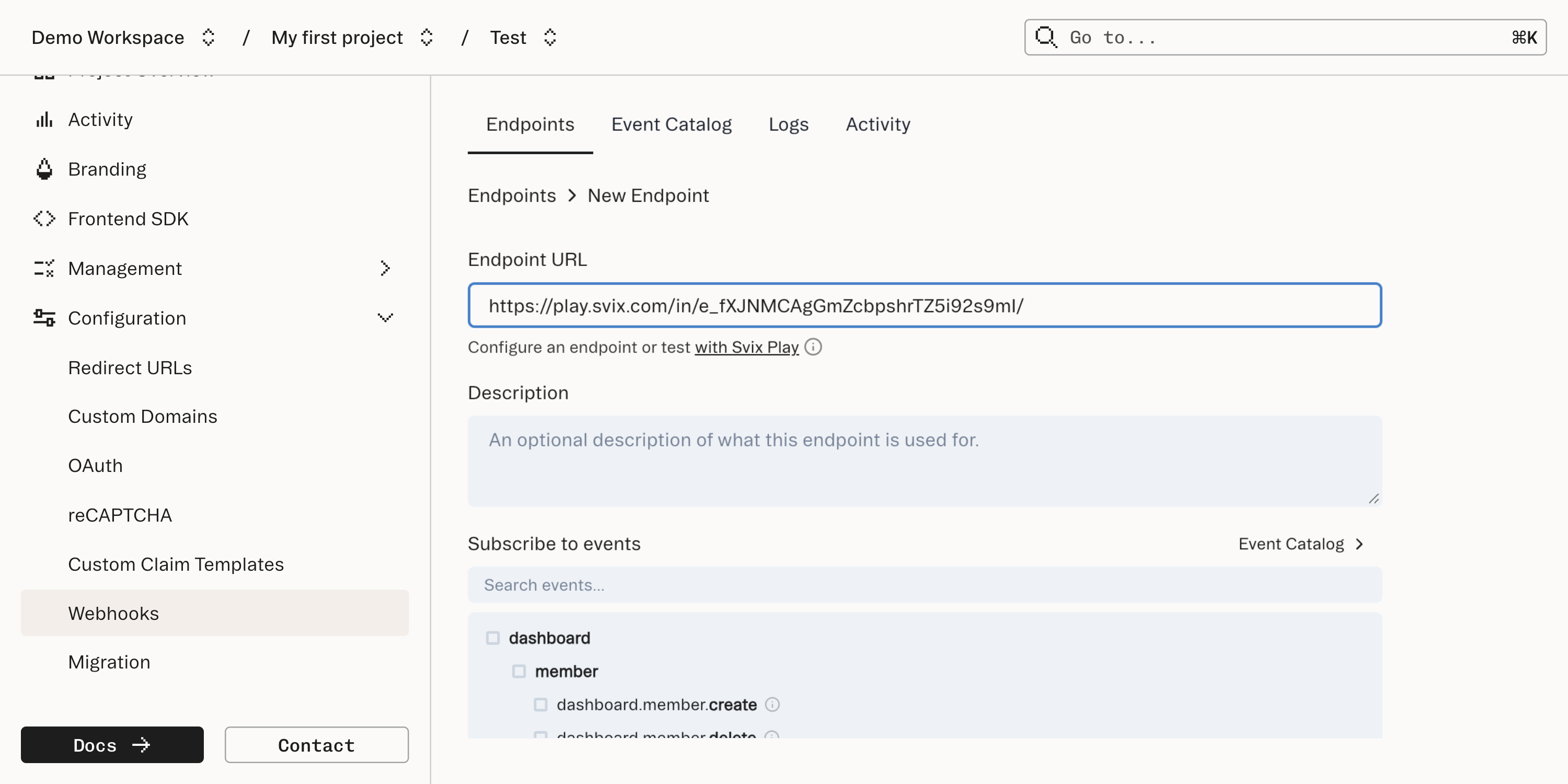Click the info icon beside dashboard.member.create
Screen dimensions: 1568x784
click(773, 704)
